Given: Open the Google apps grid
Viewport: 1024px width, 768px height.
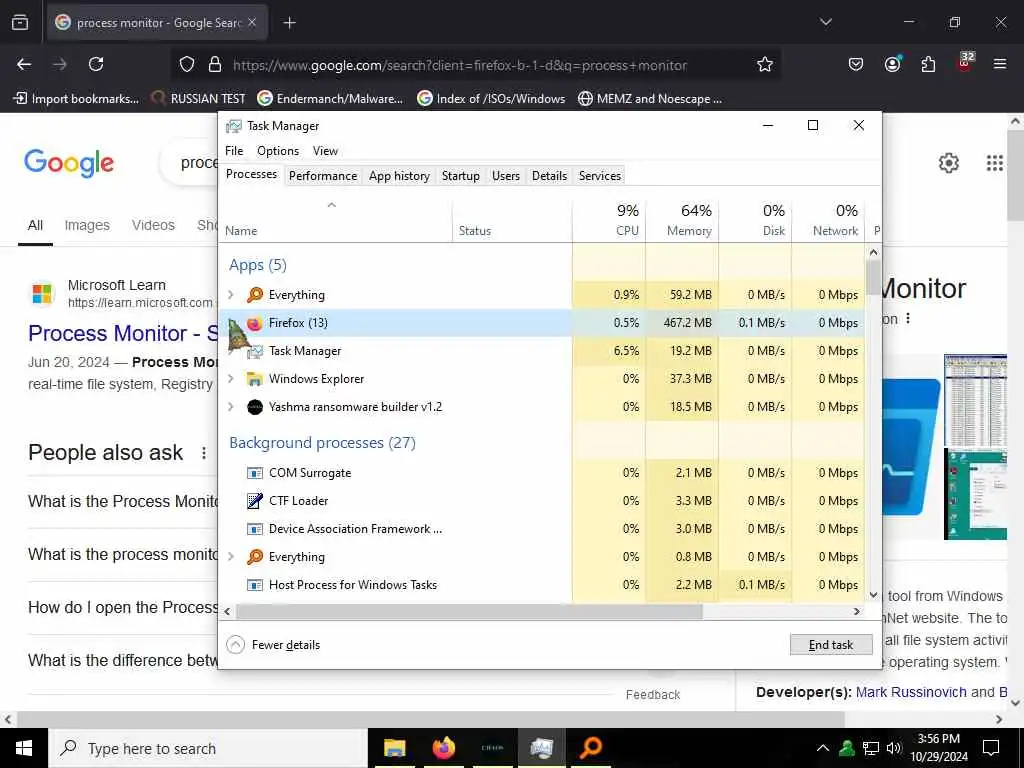Looking at the screenshot, I should click(995, 163).
